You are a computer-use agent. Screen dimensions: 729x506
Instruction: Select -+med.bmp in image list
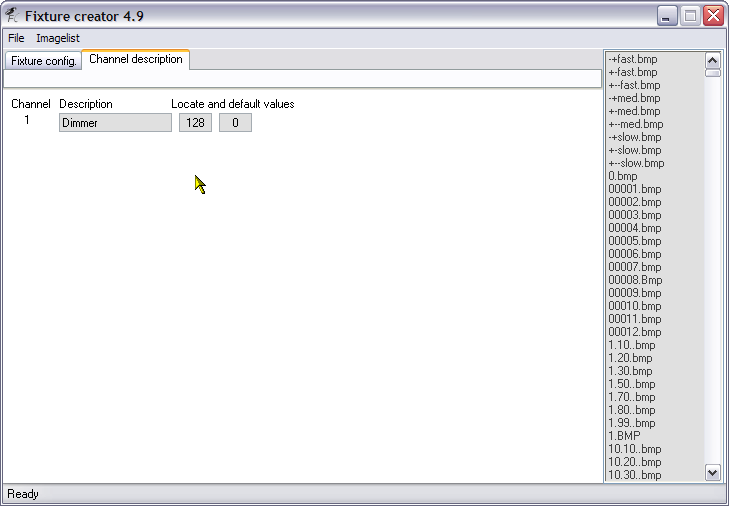pyautogui.click(x=634, y=98)
